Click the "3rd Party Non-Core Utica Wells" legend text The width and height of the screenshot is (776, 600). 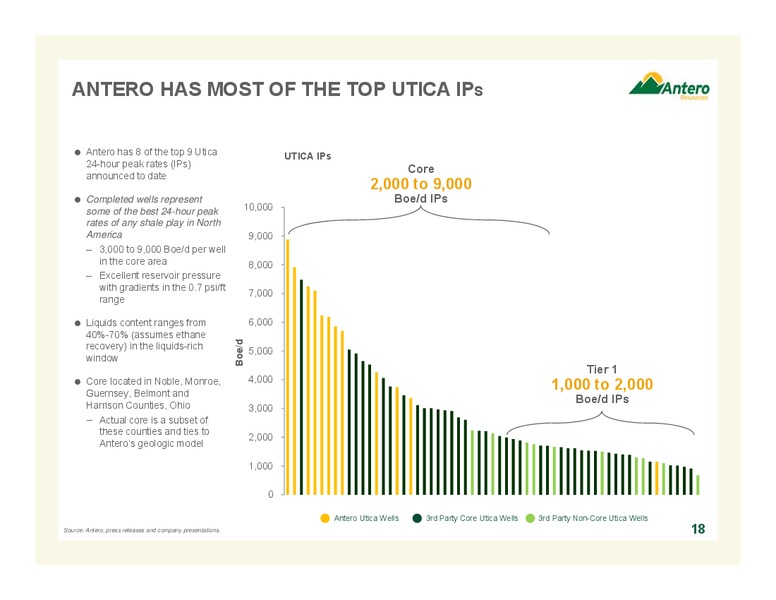[x=593, y=518]
